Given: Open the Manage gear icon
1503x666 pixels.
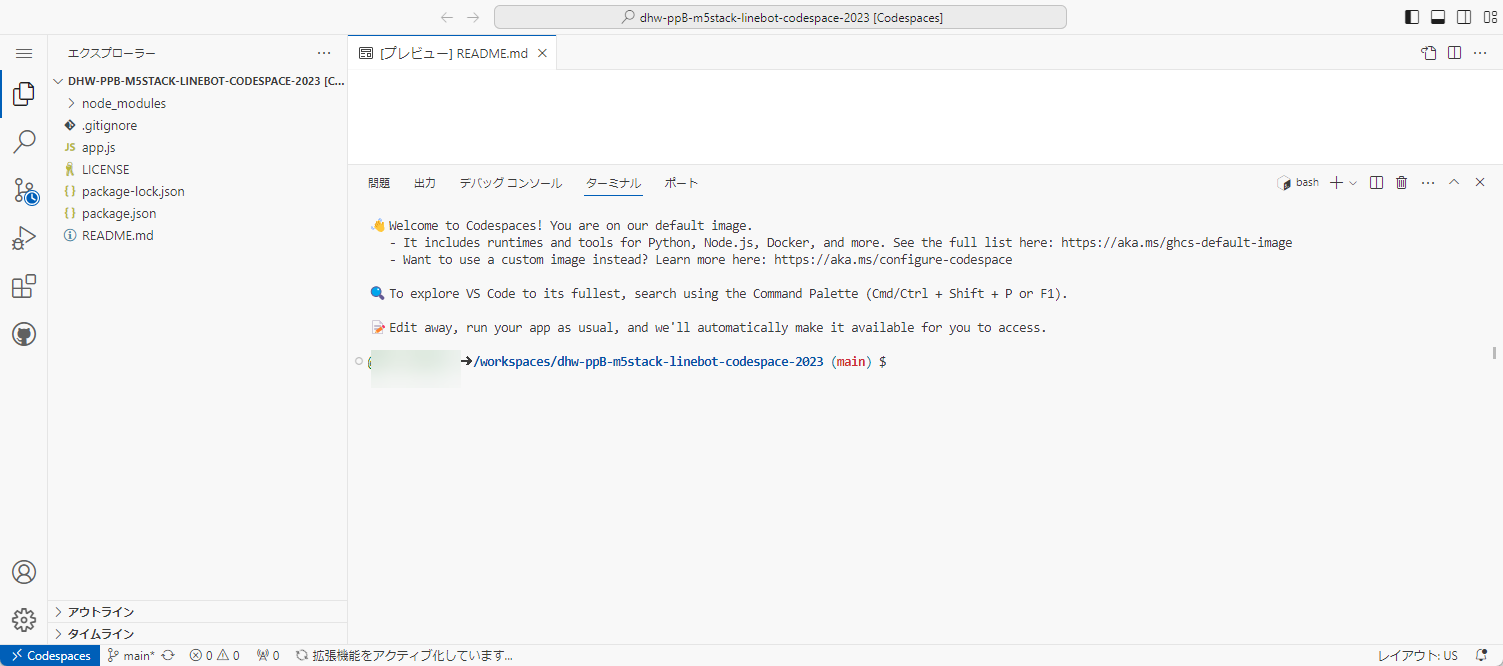Looking at the screenshot, I should click(x=24, y=620).
